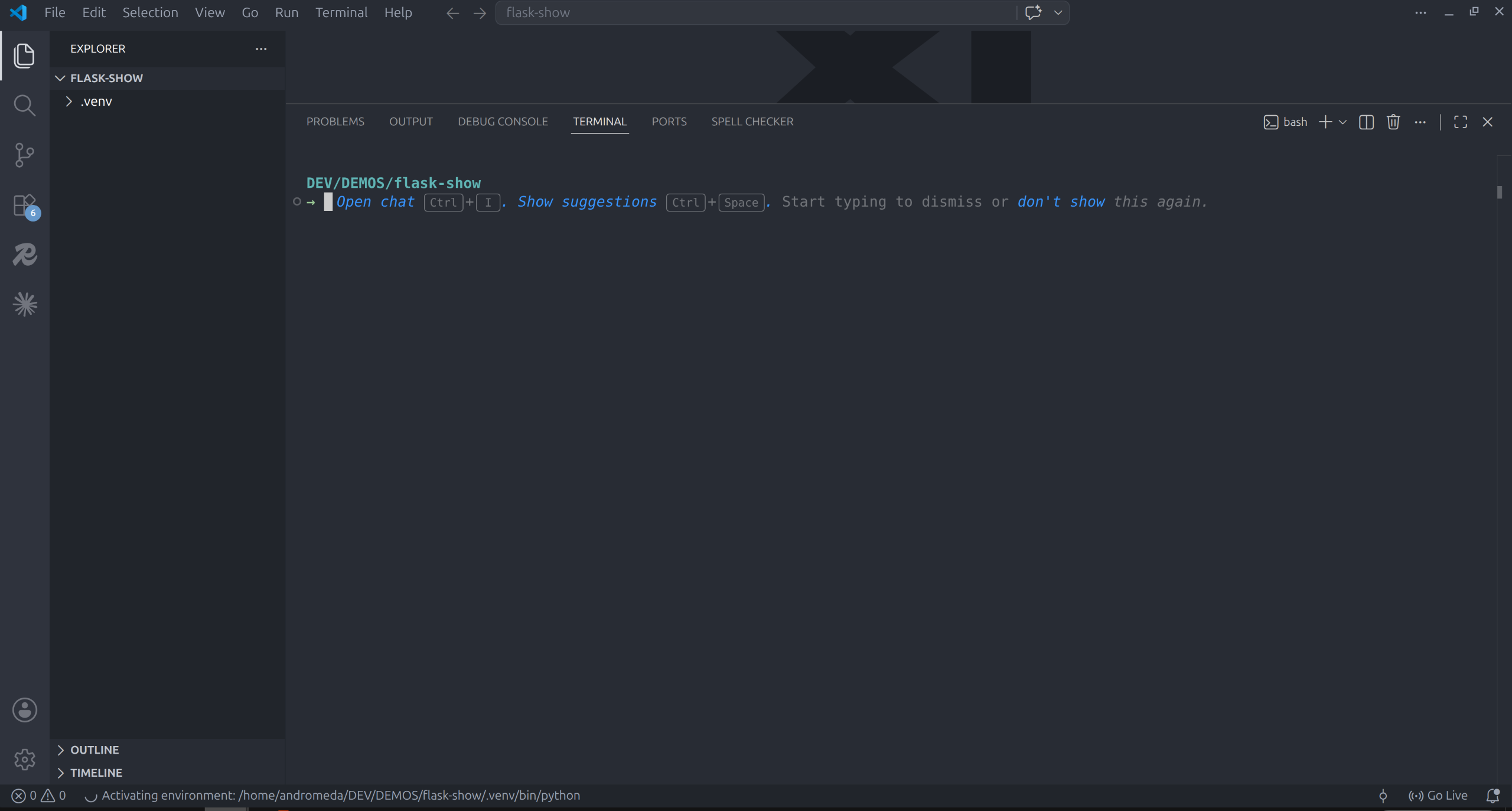1512x811 pixels.
Task: Split the terminal
Action: (1366, 122)
